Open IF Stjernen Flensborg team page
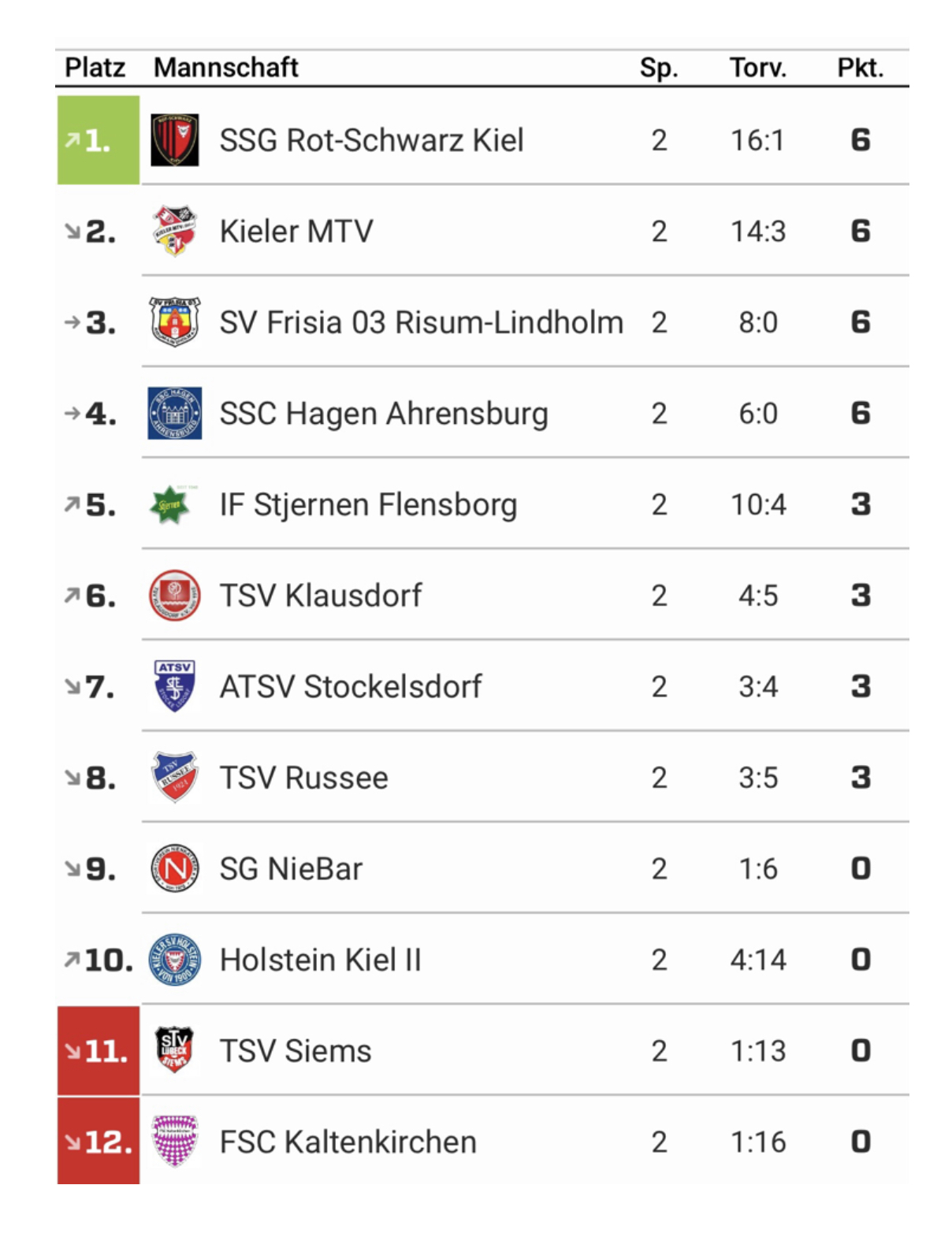 coord(368,504)
